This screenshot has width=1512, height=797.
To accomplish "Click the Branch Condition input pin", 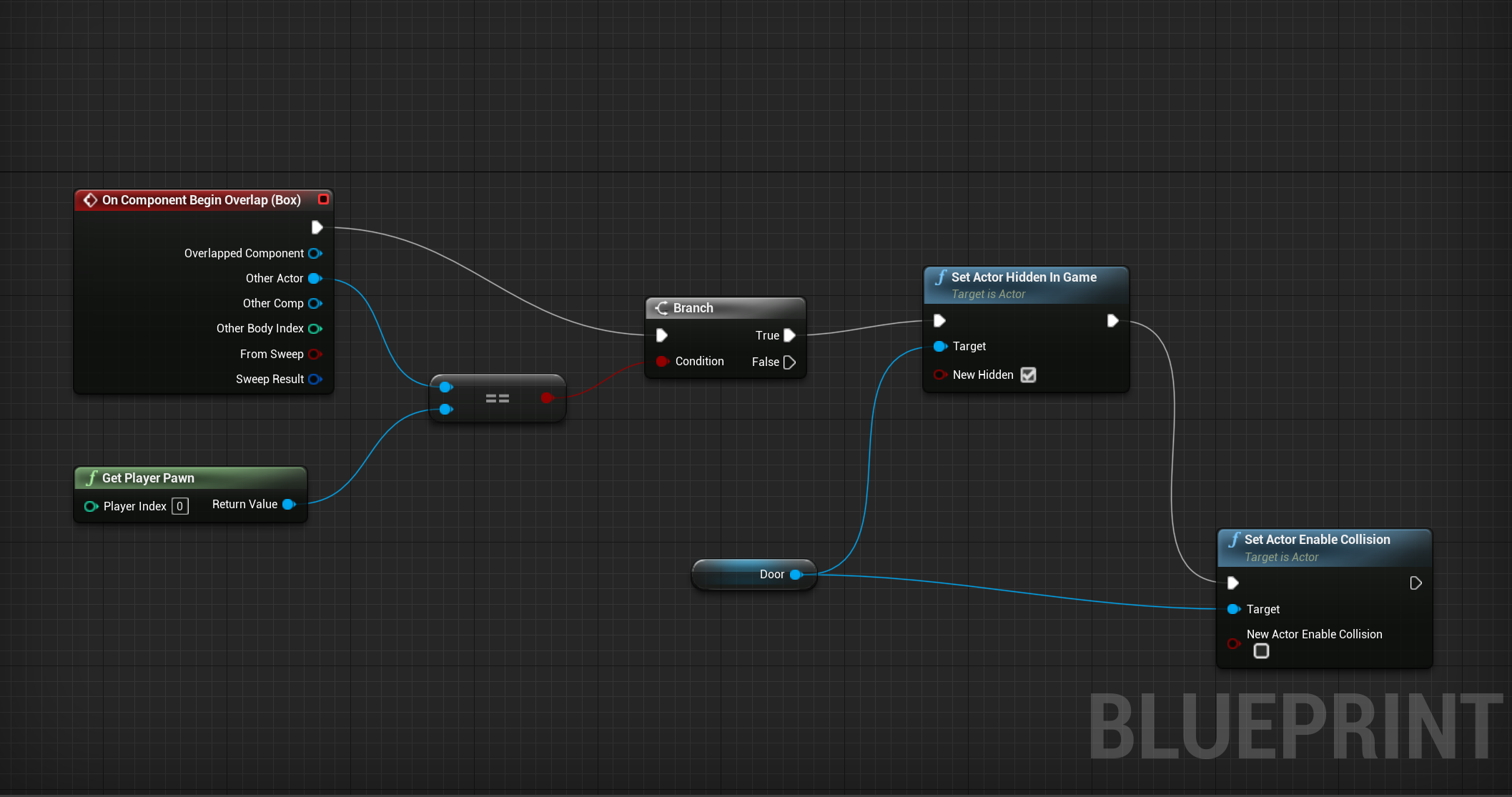I will coord(662,362).
